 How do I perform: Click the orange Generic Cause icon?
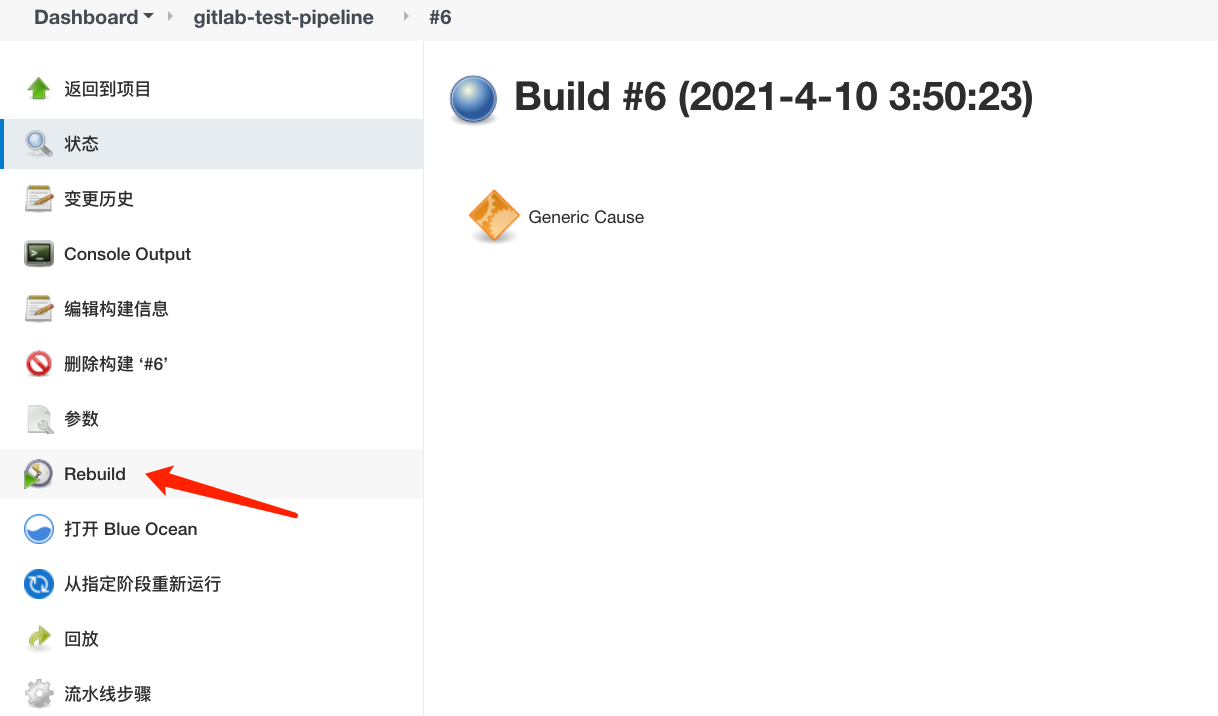494,216
